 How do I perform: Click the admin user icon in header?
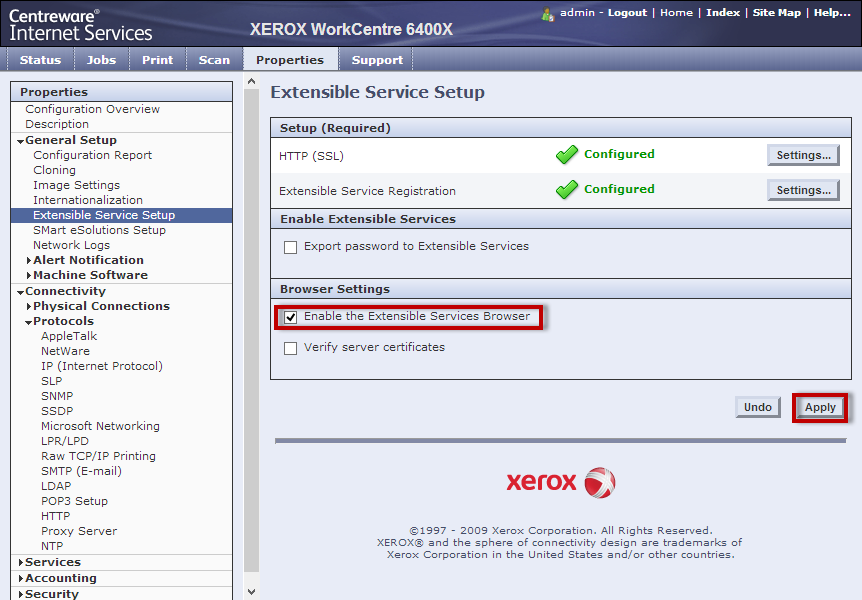548,14
